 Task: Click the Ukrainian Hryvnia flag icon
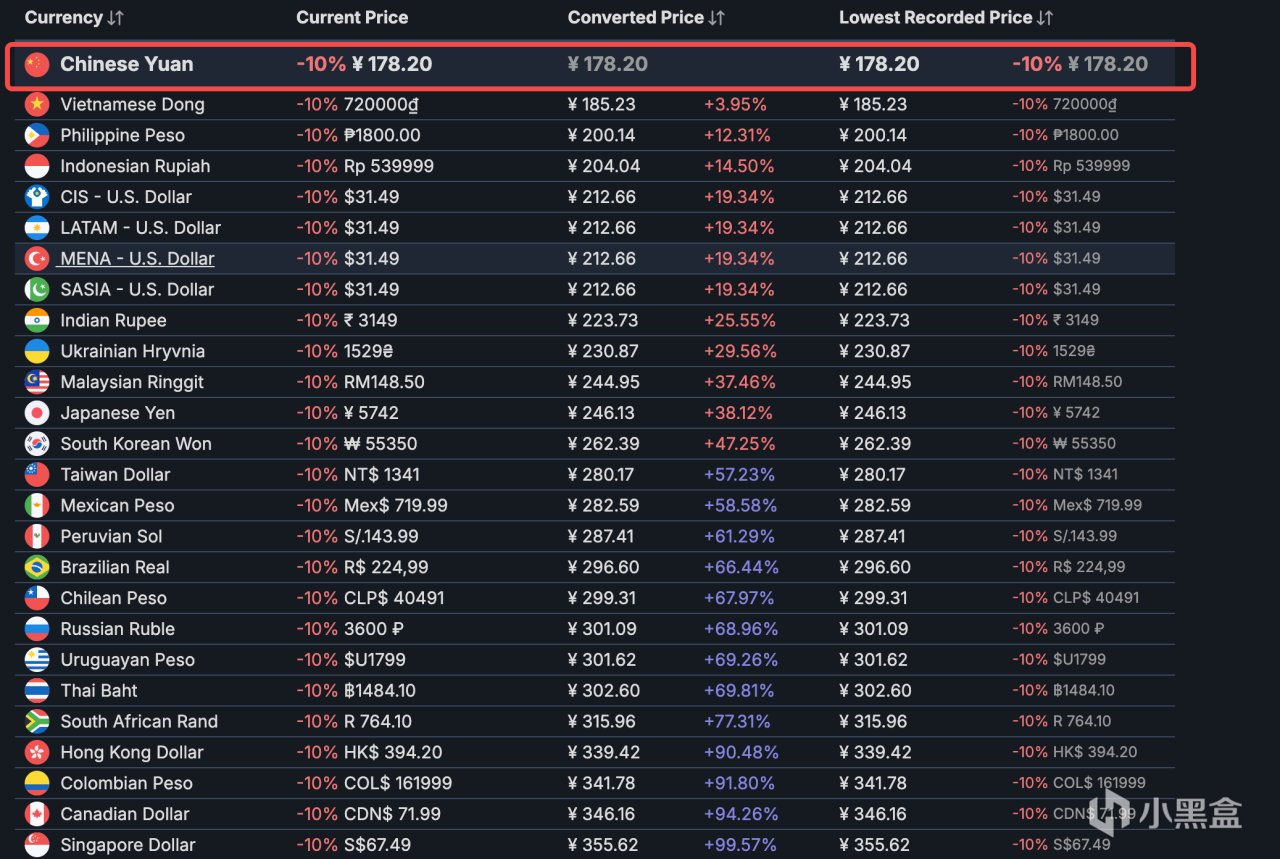tap(37, 351)
